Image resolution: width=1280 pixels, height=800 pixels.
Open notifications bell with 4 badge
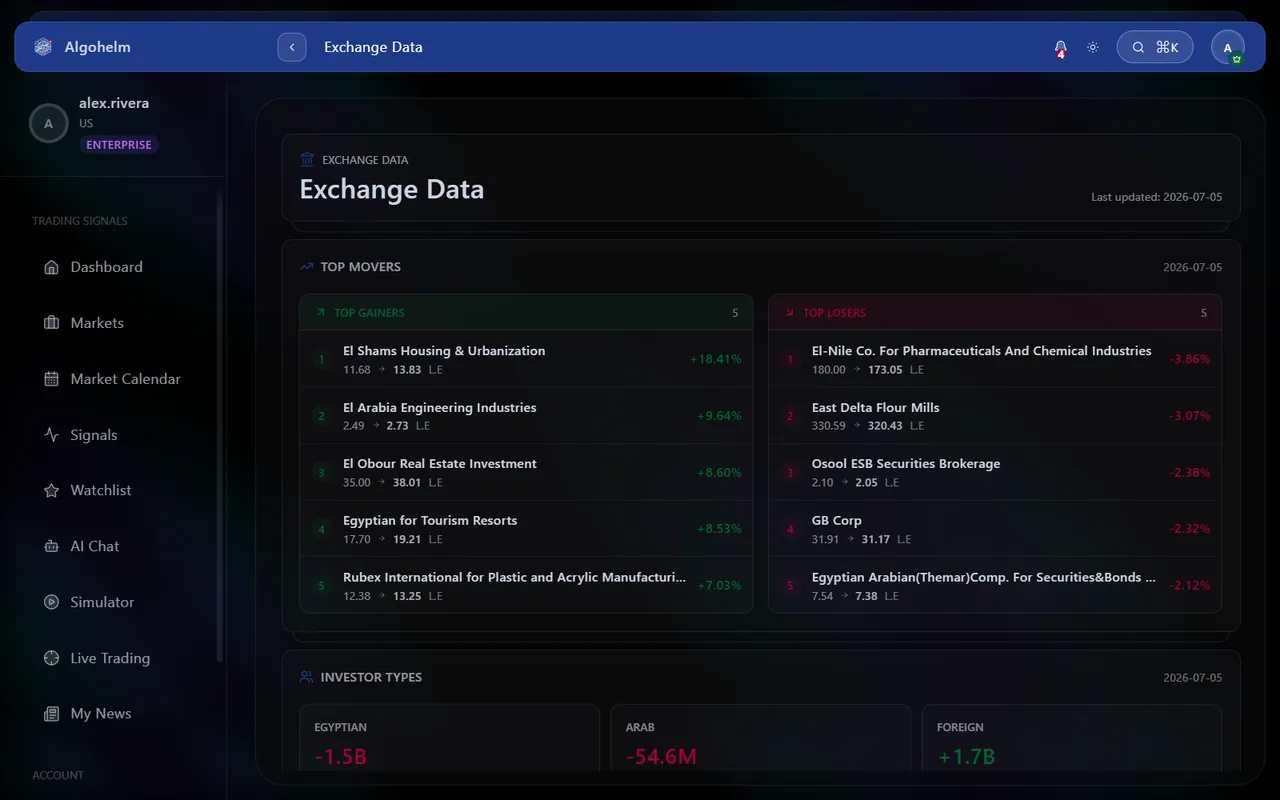(1060, 47)
